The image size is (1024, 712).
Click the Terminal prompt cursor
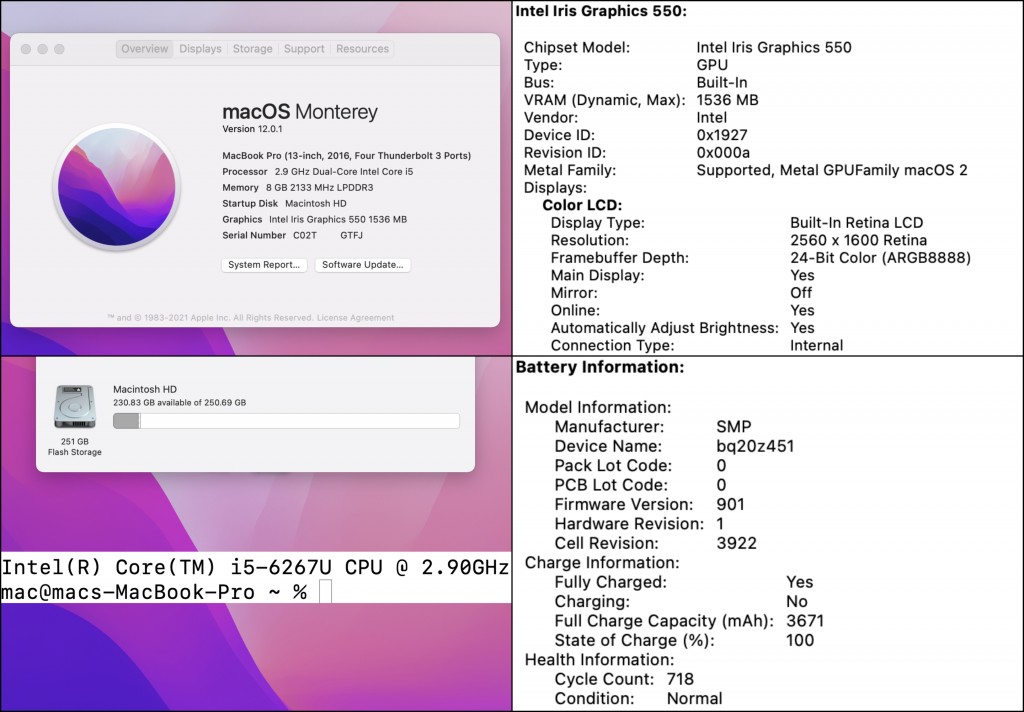point(325,592)
